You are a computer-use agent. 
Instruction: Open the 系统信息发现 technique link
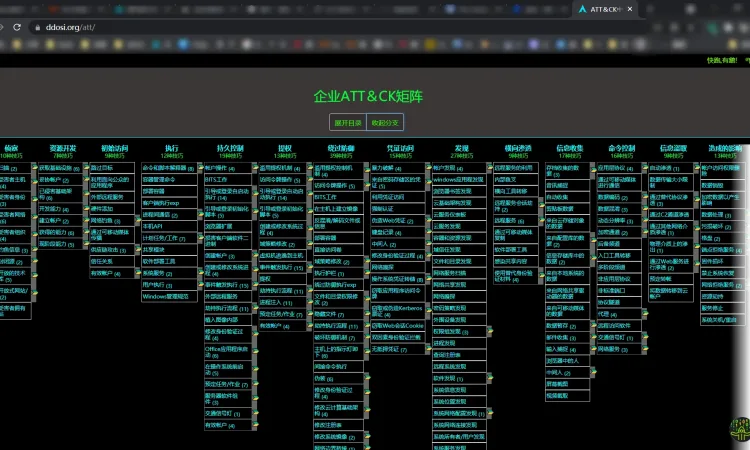(450, 390)
